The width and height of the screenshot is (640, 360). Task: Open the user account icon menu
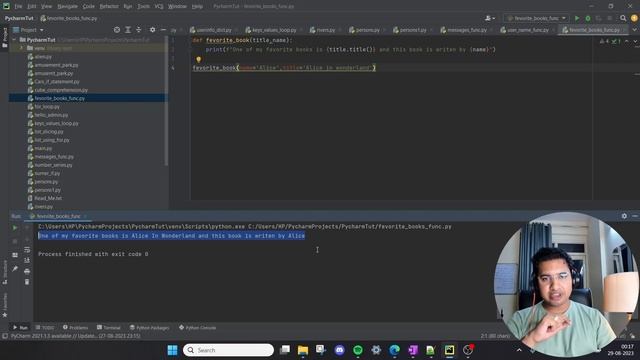pos(489,18)
